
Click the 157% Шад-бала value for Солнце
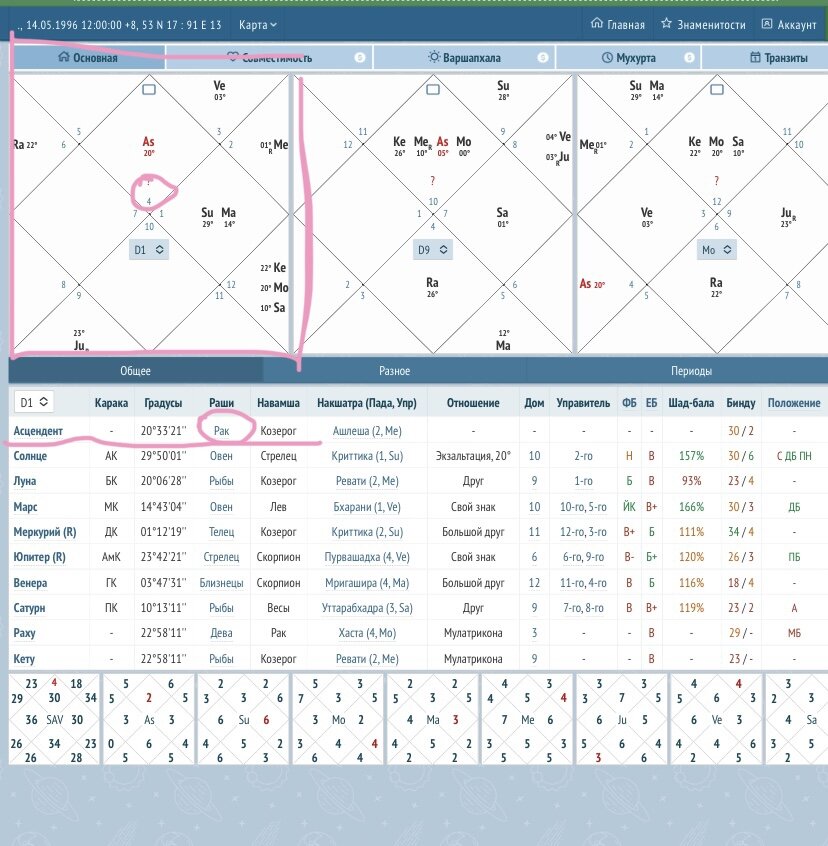pos(691,456)
